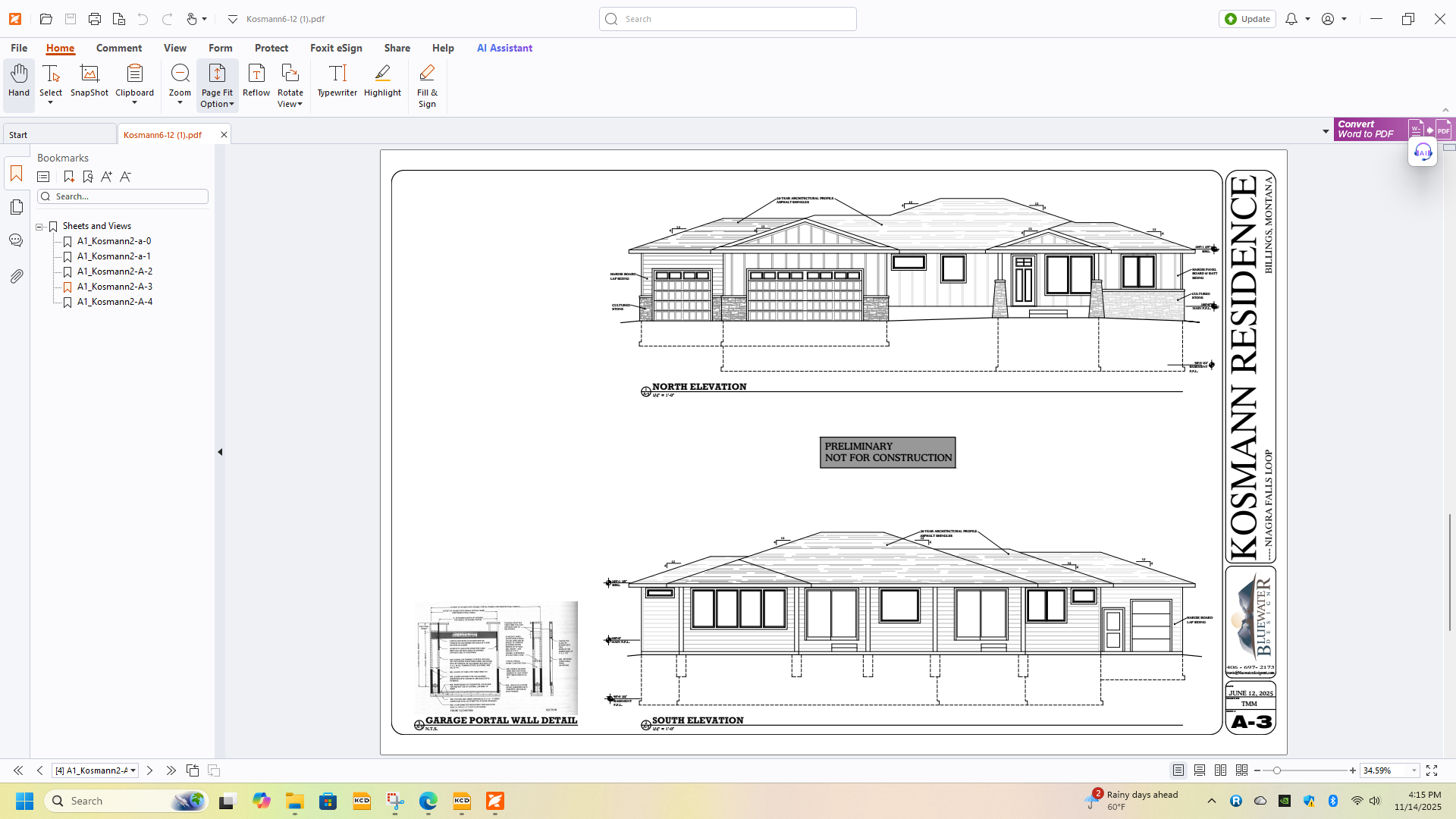Screen dimensions: 1456x819
Task: Open the zoom percentage dropdown
Action: tap(1414, 770)
